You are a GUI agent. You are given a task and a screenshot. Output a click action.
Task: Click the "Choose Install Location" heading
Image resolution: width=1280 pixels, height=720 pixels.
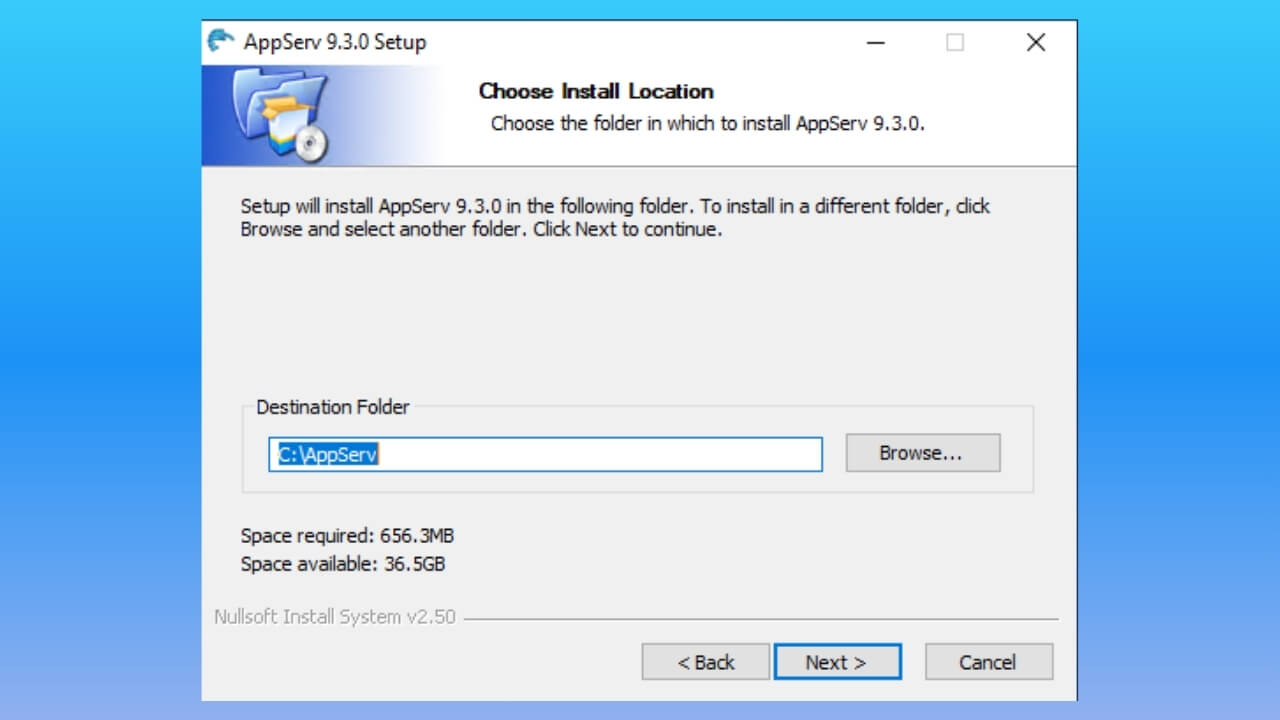[596, 91]
